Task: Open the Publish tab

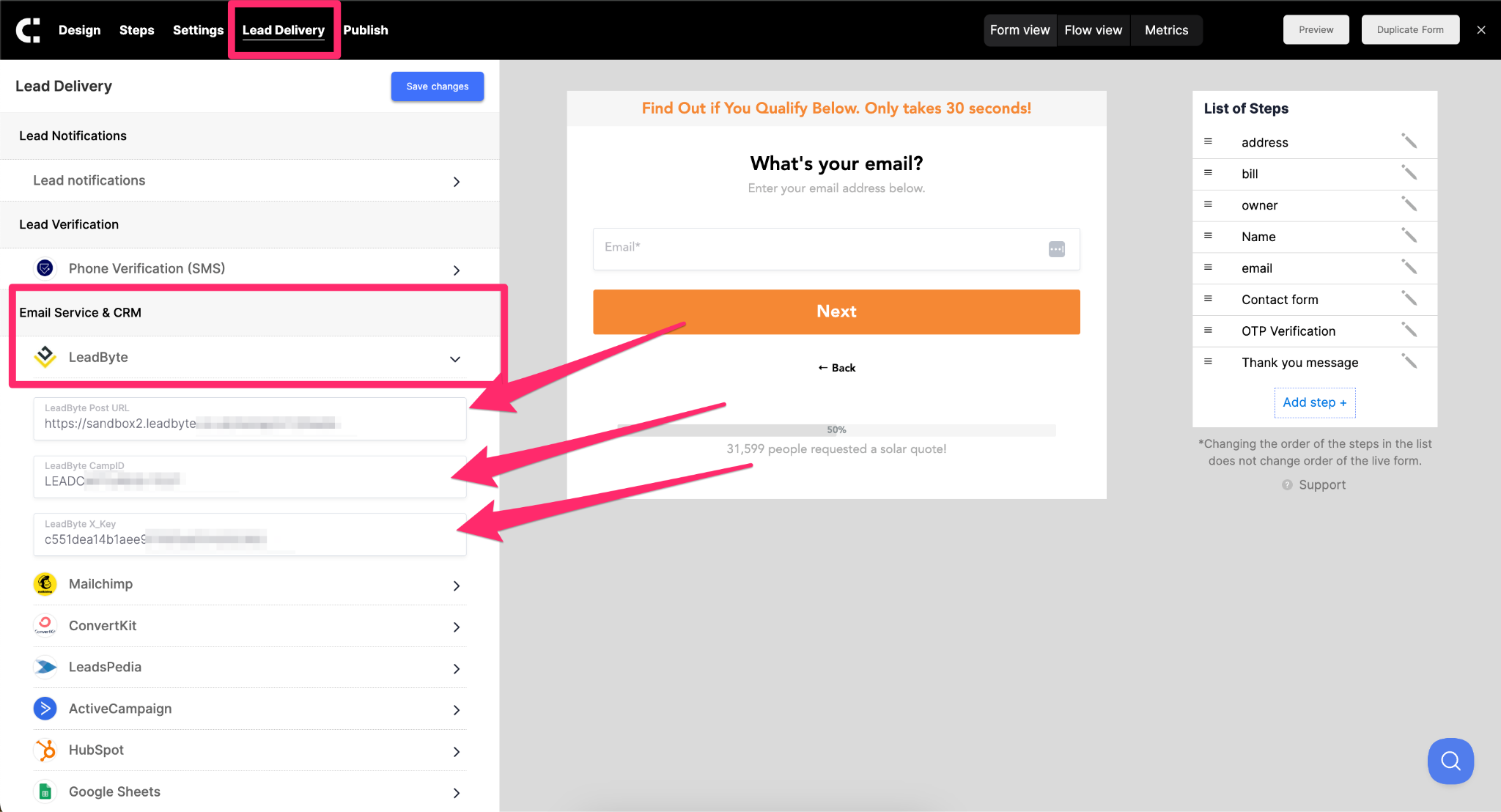Action: pyautogui.click(x=365, y=30)
